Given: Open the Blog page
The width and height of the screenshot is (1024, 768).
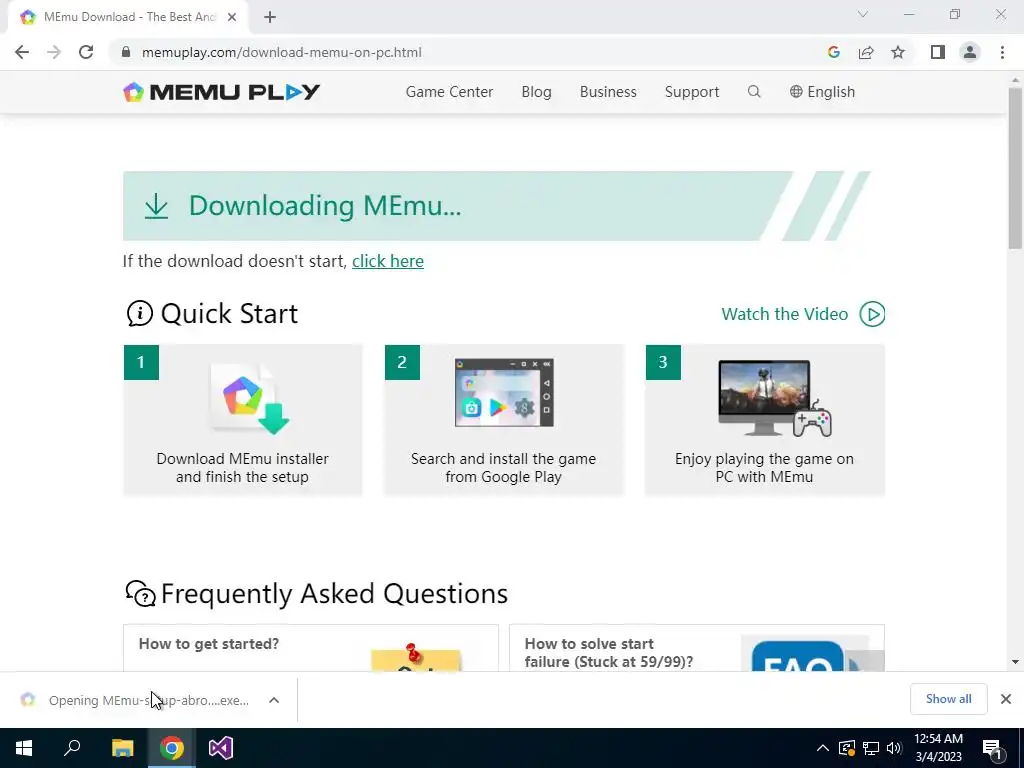Looking at the screenshot, I should click(x=536, y=92).
